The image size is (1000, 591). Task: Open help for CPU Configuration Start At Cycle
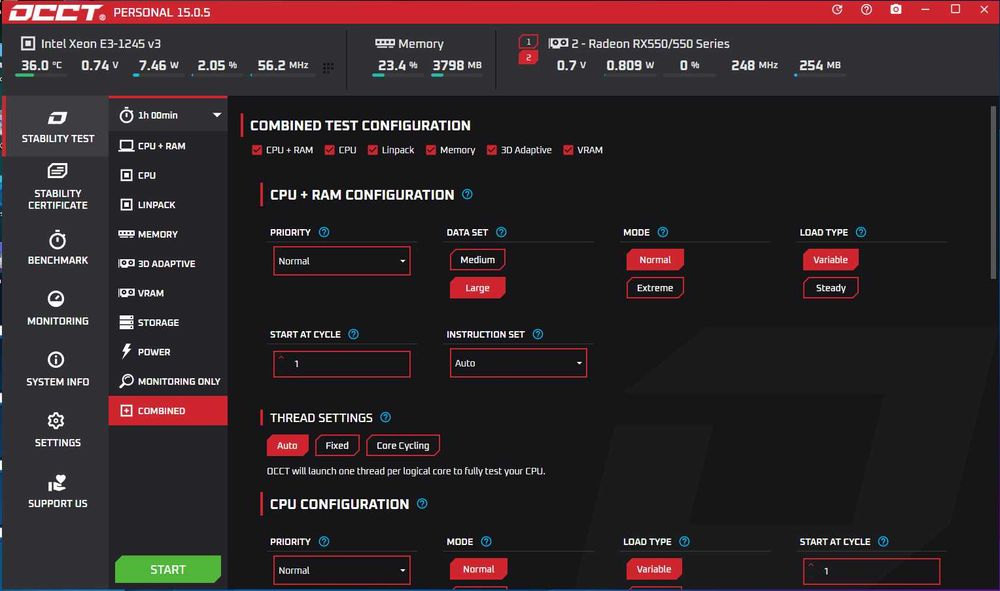coord(883,541)
